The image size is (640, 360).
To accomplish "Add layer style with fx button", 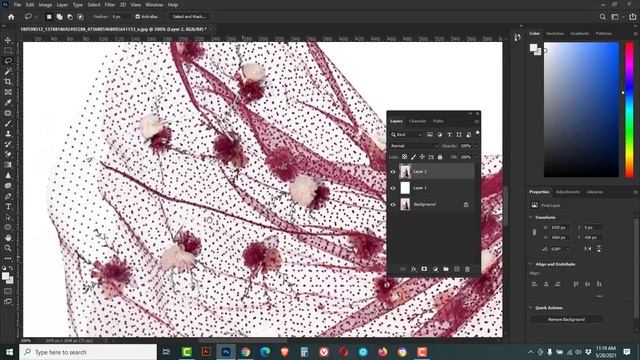I will coord(414,269).
